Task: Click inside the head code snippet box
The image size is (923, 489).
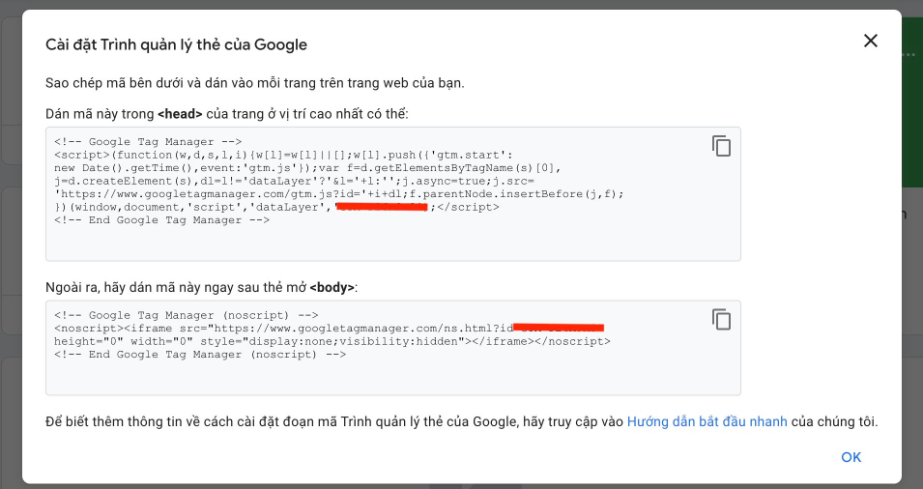Action: [x=393, y=194]
